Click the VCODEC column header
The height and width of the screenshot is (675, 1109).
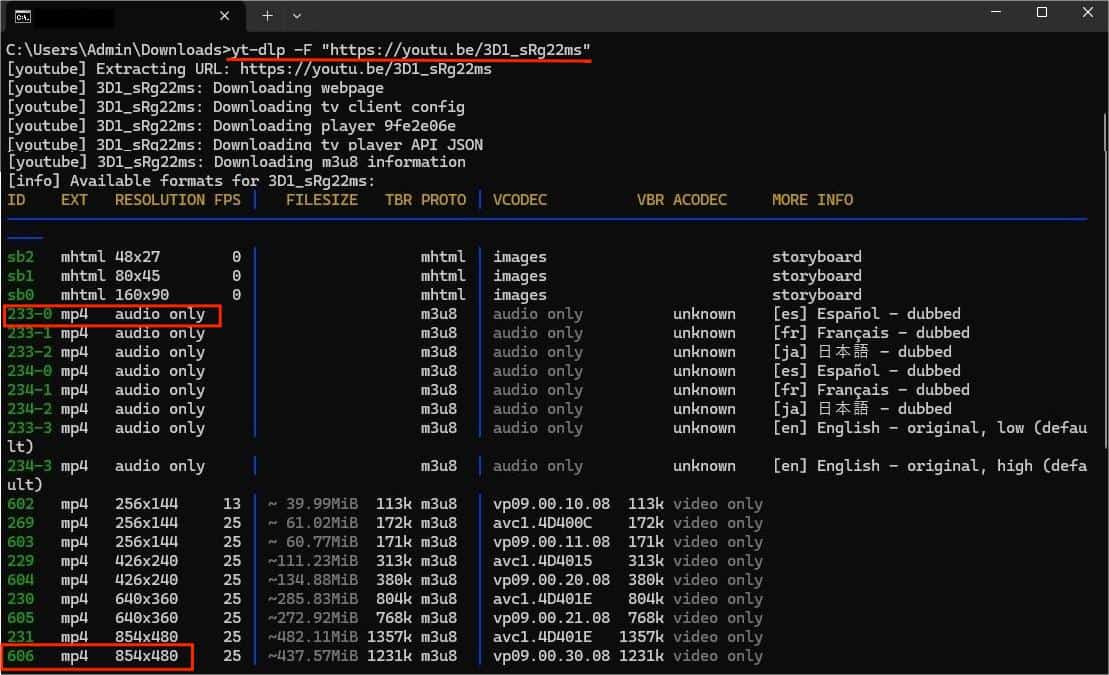point(520,200)
